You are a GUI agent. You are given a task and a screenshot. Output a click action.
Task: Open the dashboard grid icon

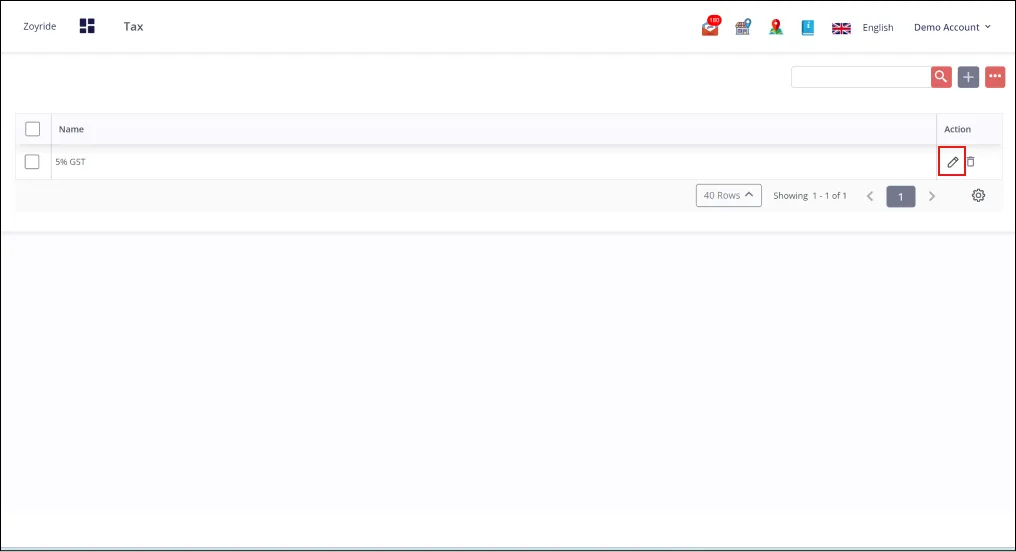click(x=87, y=26)
